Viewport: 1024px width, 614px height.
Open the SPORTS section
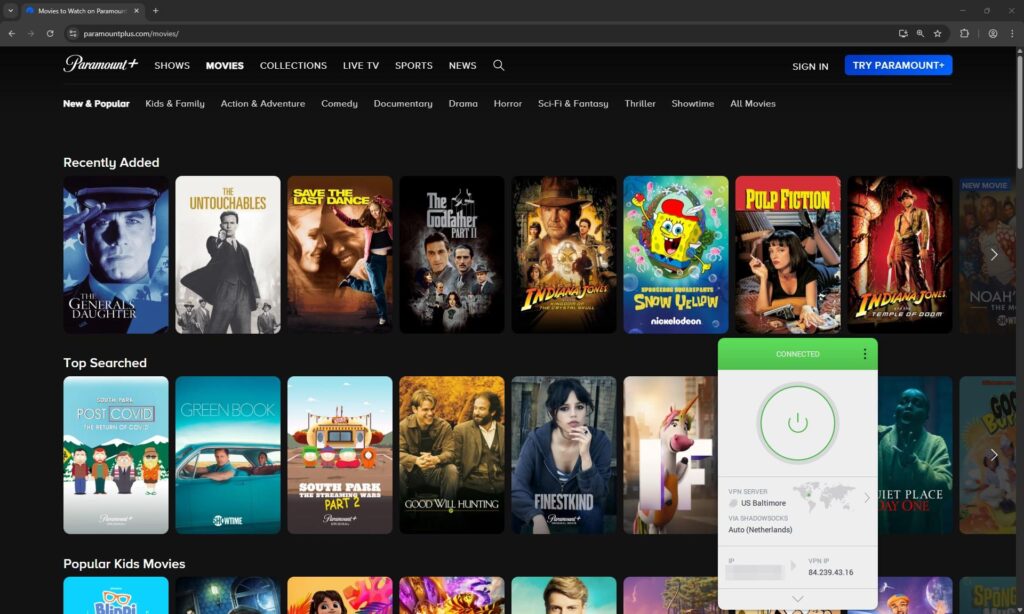[413, 65]
